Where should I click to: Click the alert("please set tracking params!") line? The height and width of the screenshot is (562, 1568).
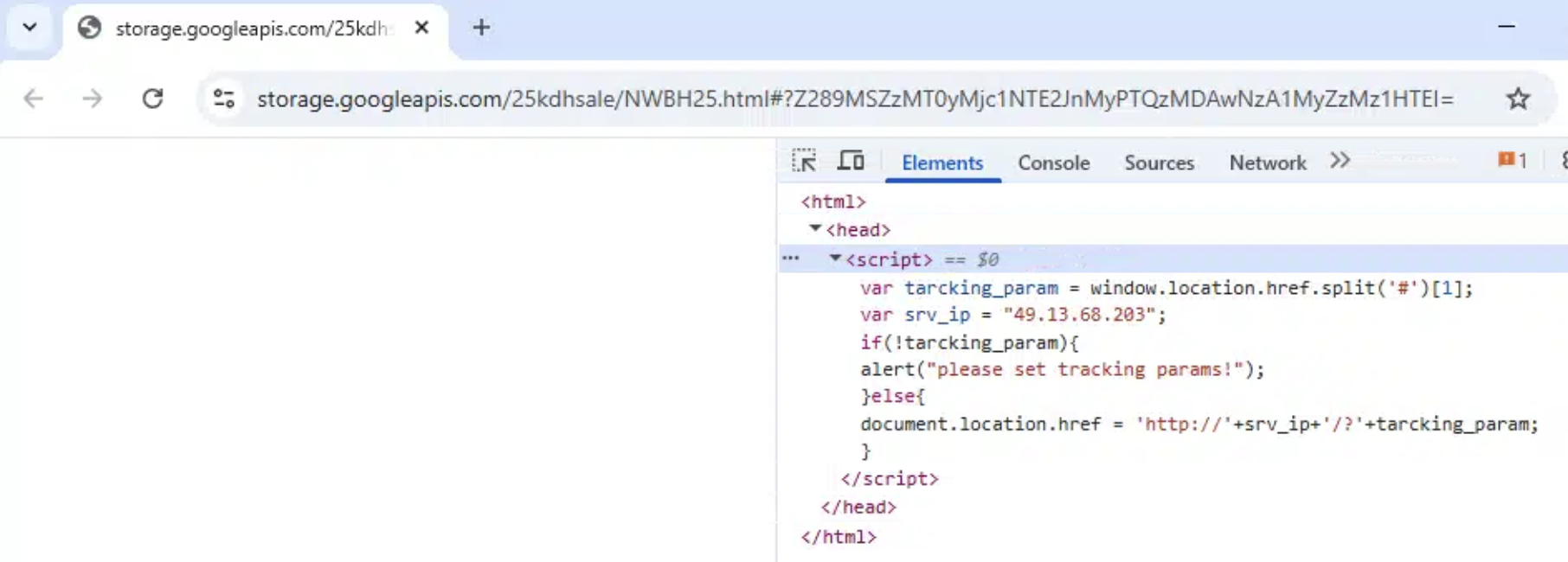coord(1062,369)
